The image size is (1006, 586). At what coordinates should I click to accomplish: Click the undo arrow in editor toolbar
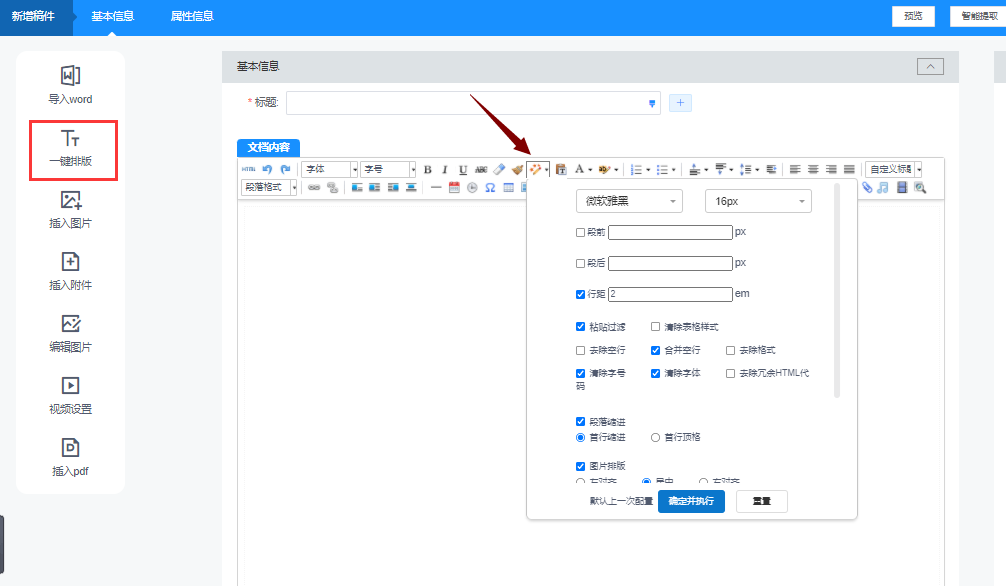(267, 170)
